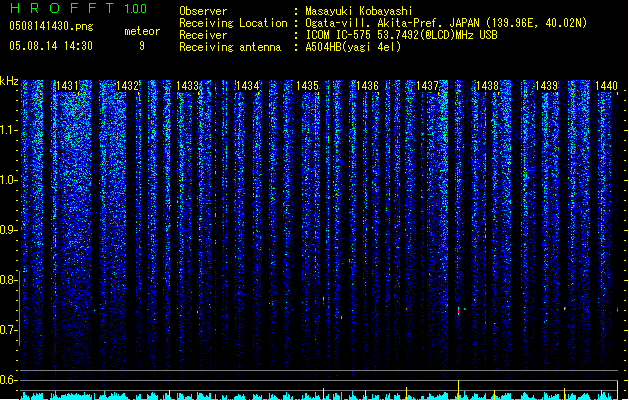
Task: Select the Ogata-vill. Akita-Pref. JAPAN location text
Action: coord(446,23)
